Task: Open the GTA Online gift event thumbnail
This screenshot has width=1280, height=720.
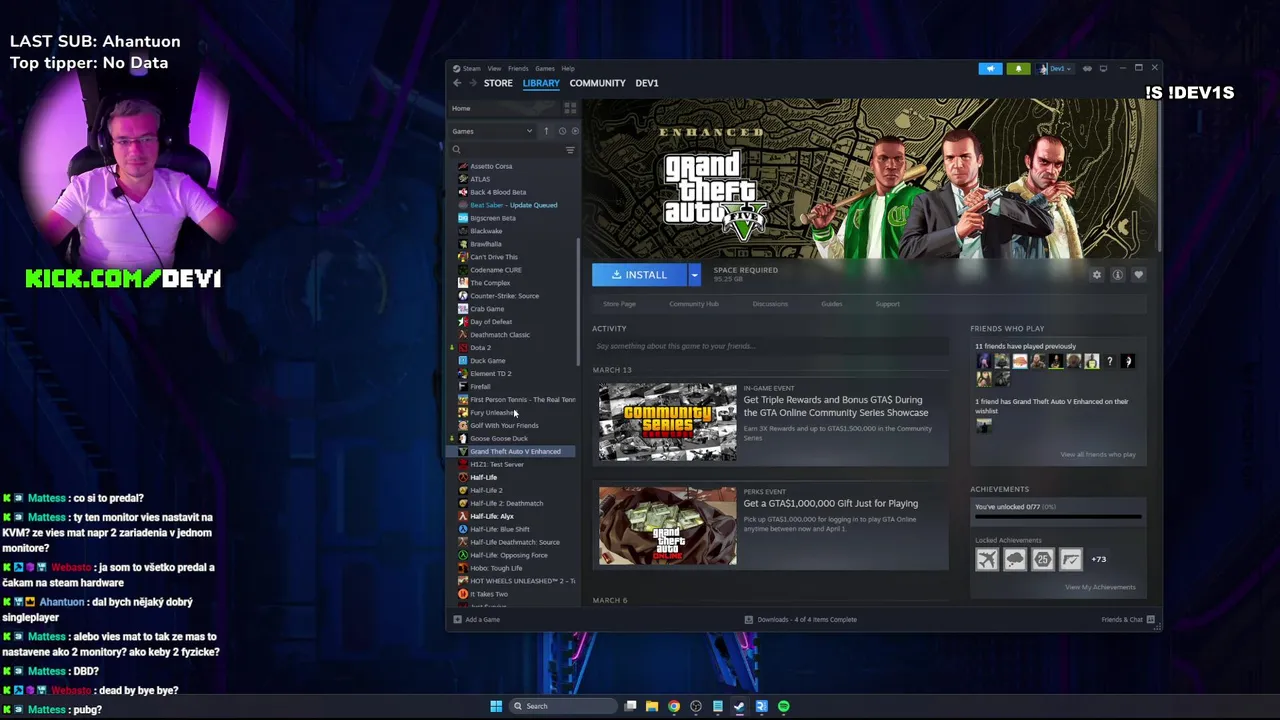Action: point(667,526)
